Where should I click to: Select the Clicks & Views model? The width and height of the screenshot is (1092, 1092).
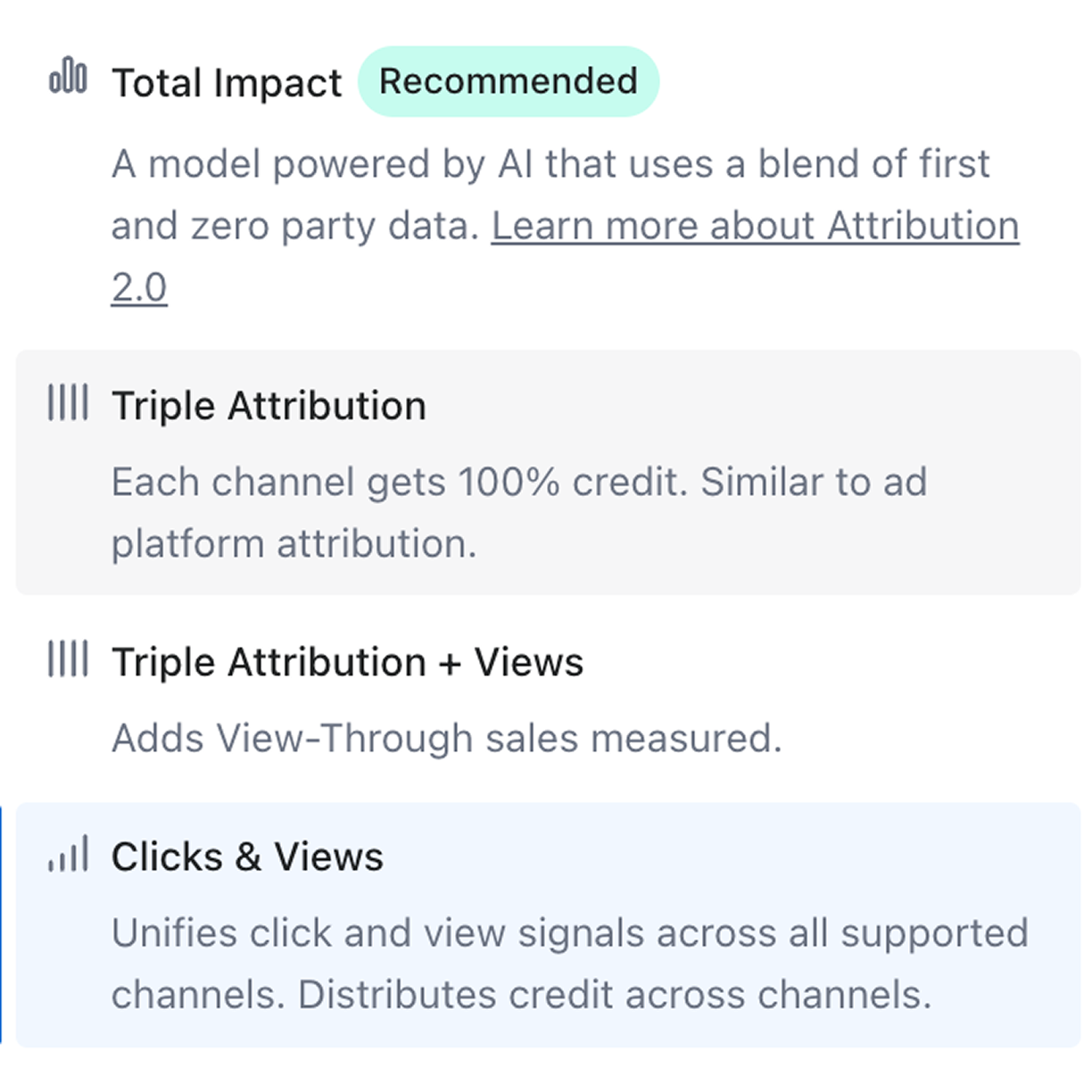pyautogui.click(x=546, y=923)
